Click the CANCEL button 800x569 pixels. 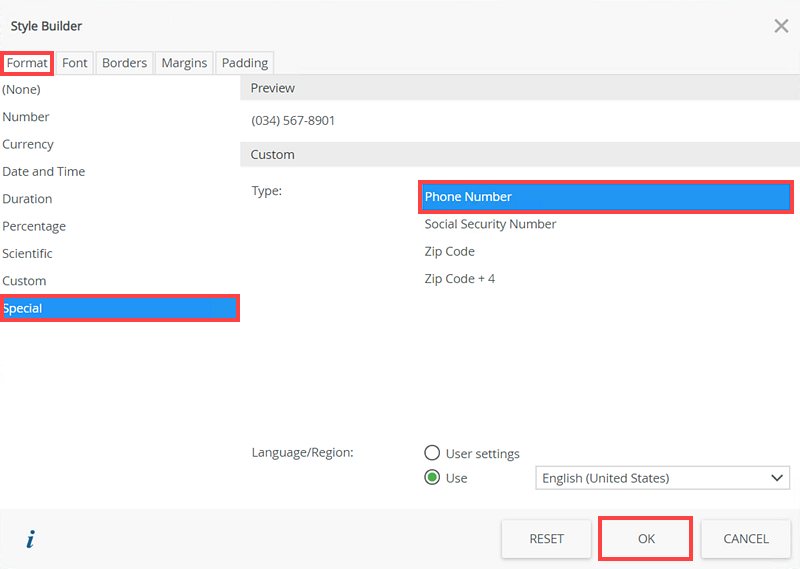[746, 538]
